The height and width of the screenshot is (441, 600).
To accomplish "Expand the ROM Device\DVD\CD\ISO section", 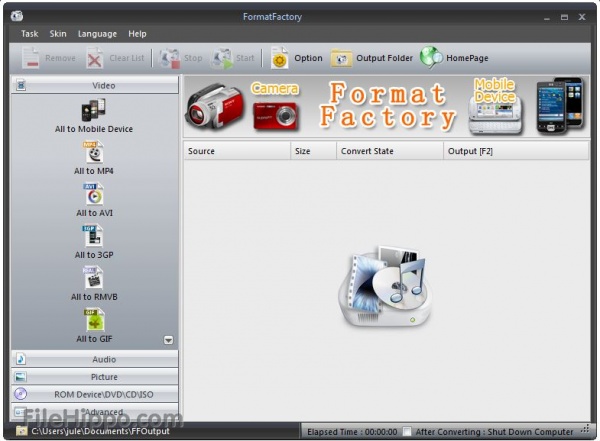I will 95,394.
